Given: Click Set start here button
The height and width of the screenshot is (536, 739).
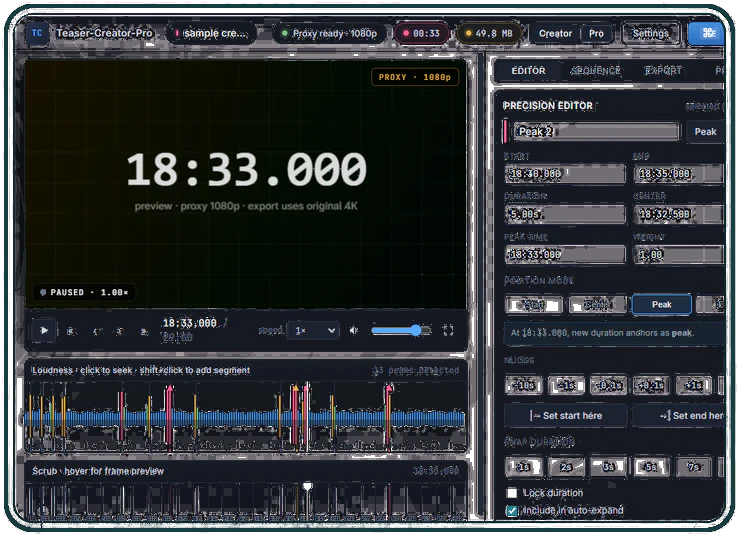Looking at the screenshot, I should (x=566, y=415).
